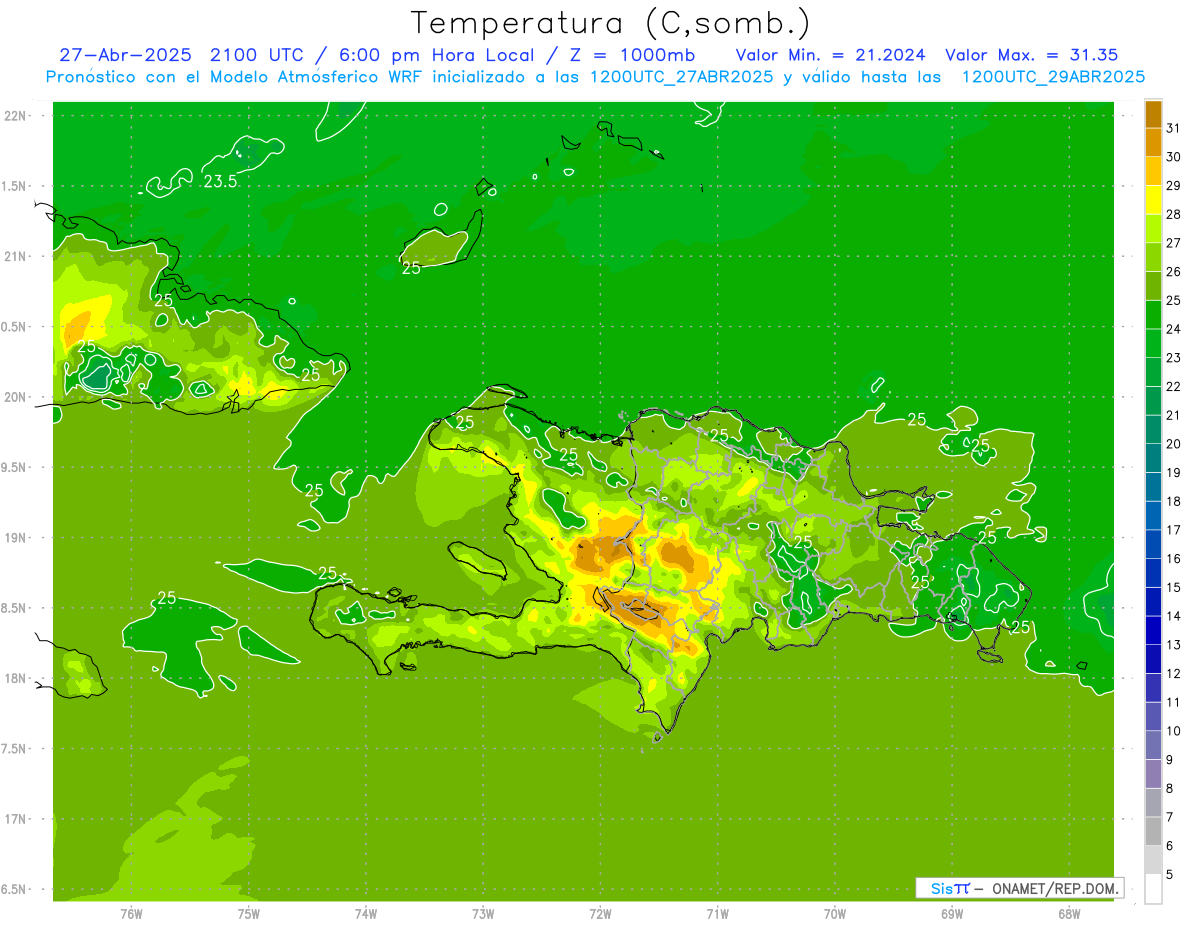Click legend value "17"
Screen dimensions: 1200x927
pos(1173,530)
